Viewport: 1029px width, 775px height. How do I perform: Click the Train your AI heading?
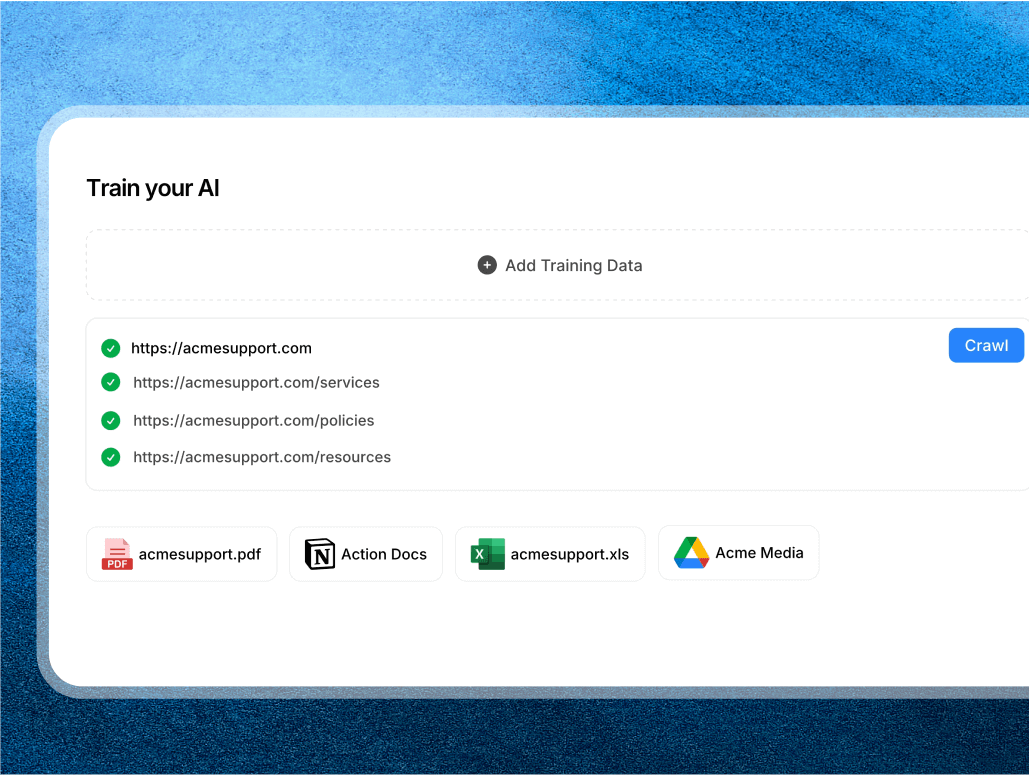153,188
